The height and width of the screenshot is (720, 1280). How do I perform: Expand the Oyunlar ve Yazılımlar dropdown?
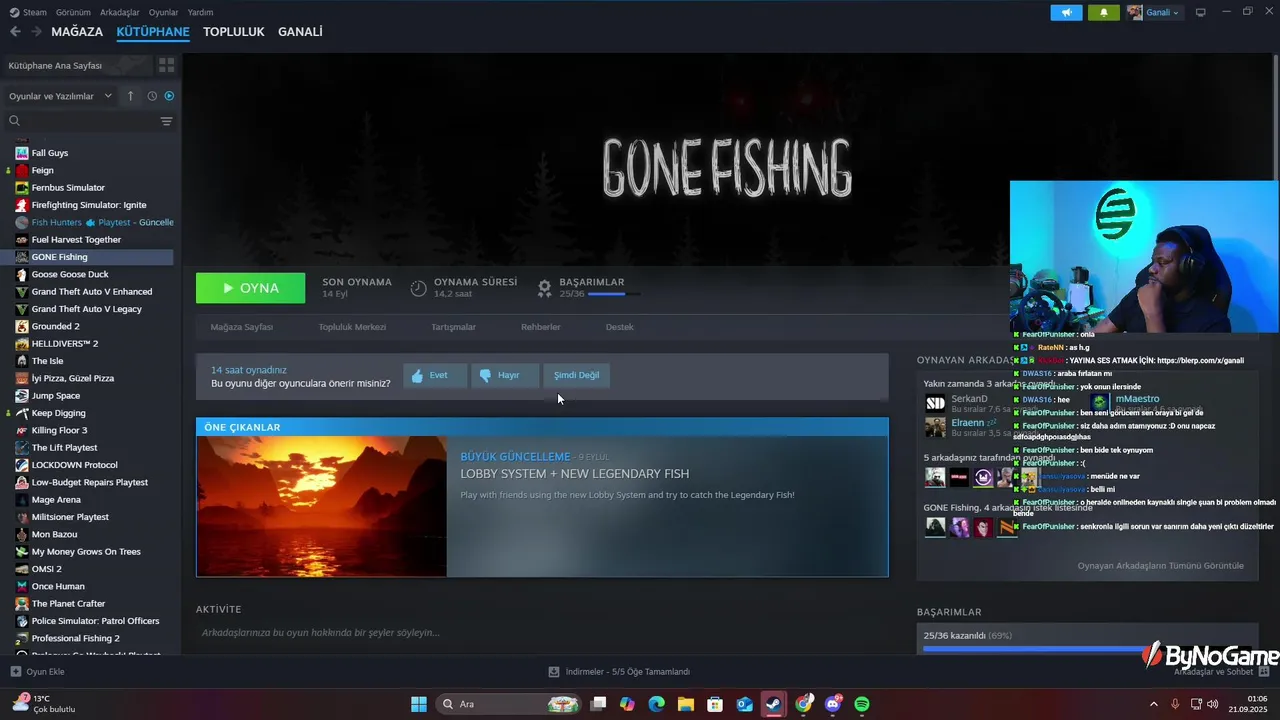coord(60,96)
